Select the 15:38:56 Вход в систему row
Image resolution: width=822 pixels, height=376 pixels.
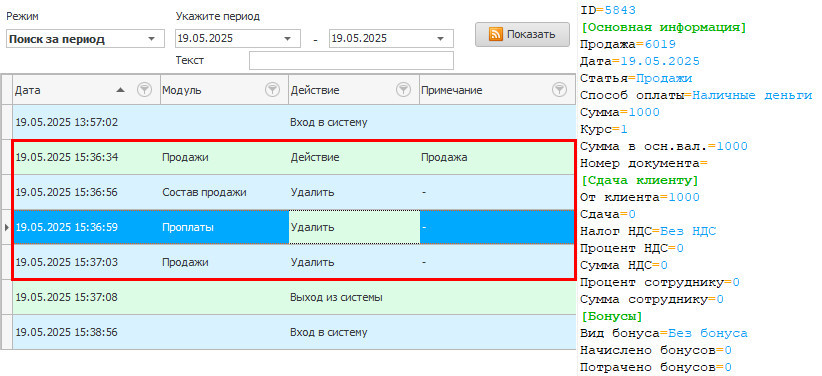pos(294,332)
